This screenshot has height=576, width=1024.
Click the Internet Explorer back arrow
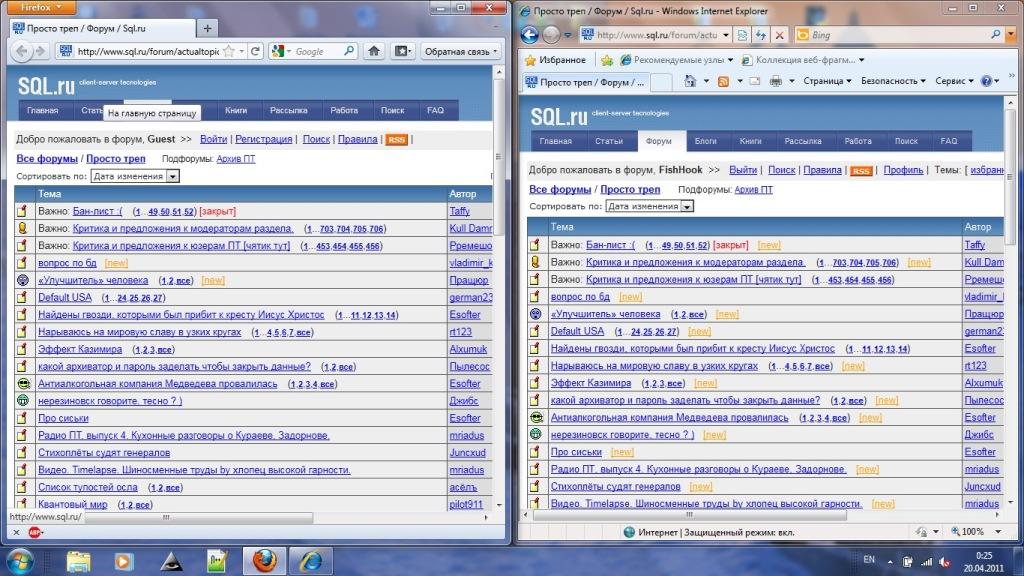(x=529, y=35)
